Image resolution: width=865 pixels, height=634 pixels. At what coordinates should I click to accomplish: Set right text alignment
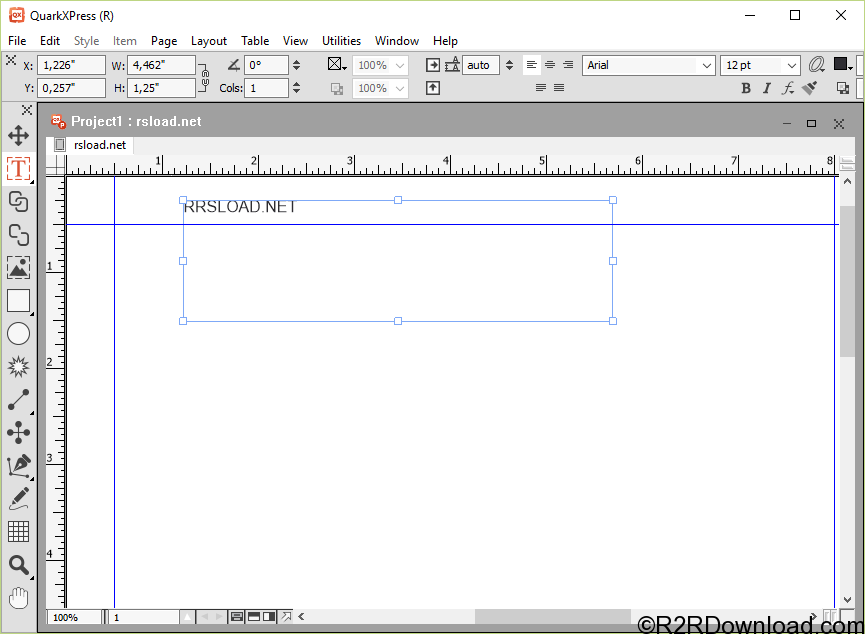[568, 65]
